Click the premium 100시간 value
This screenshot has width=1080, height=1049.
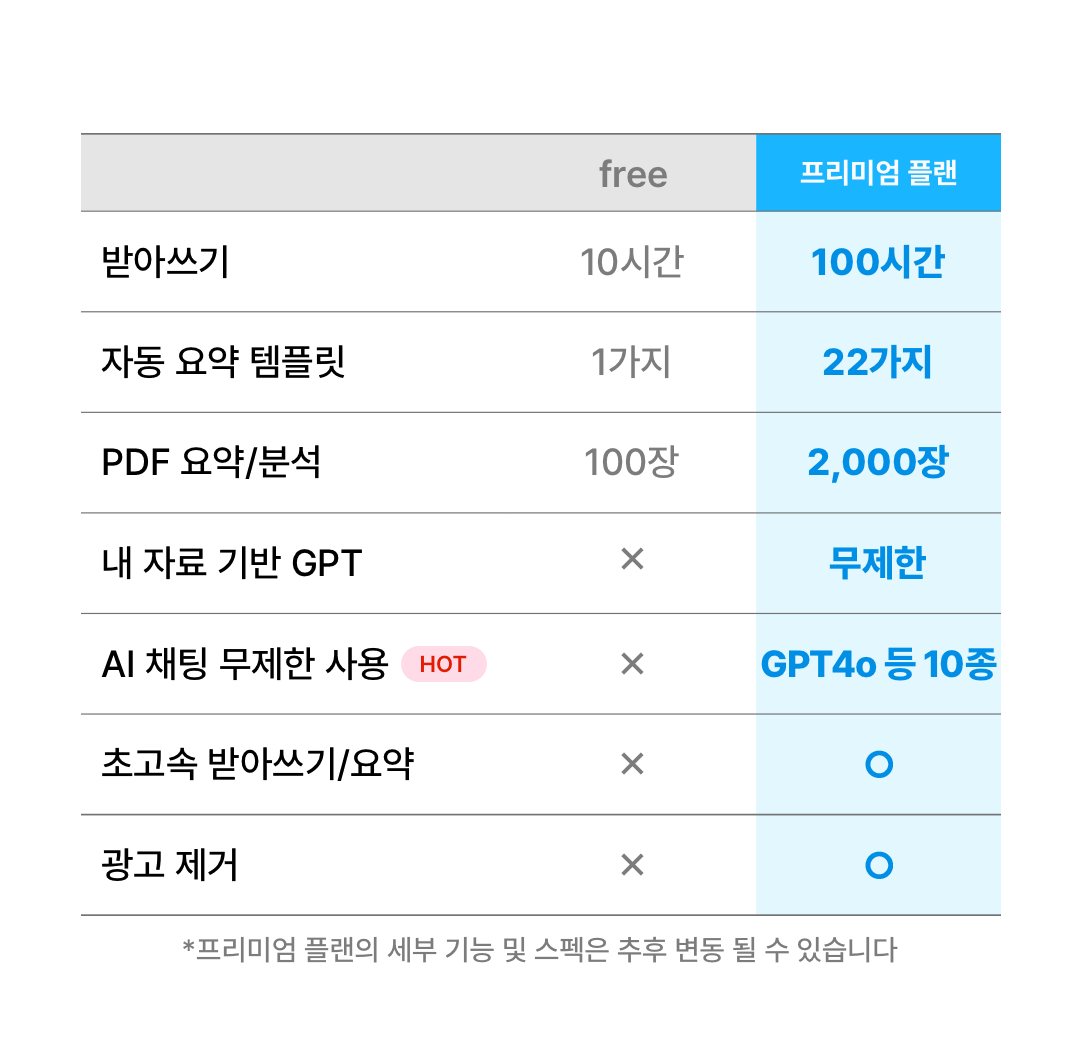(x=878, y=262)
